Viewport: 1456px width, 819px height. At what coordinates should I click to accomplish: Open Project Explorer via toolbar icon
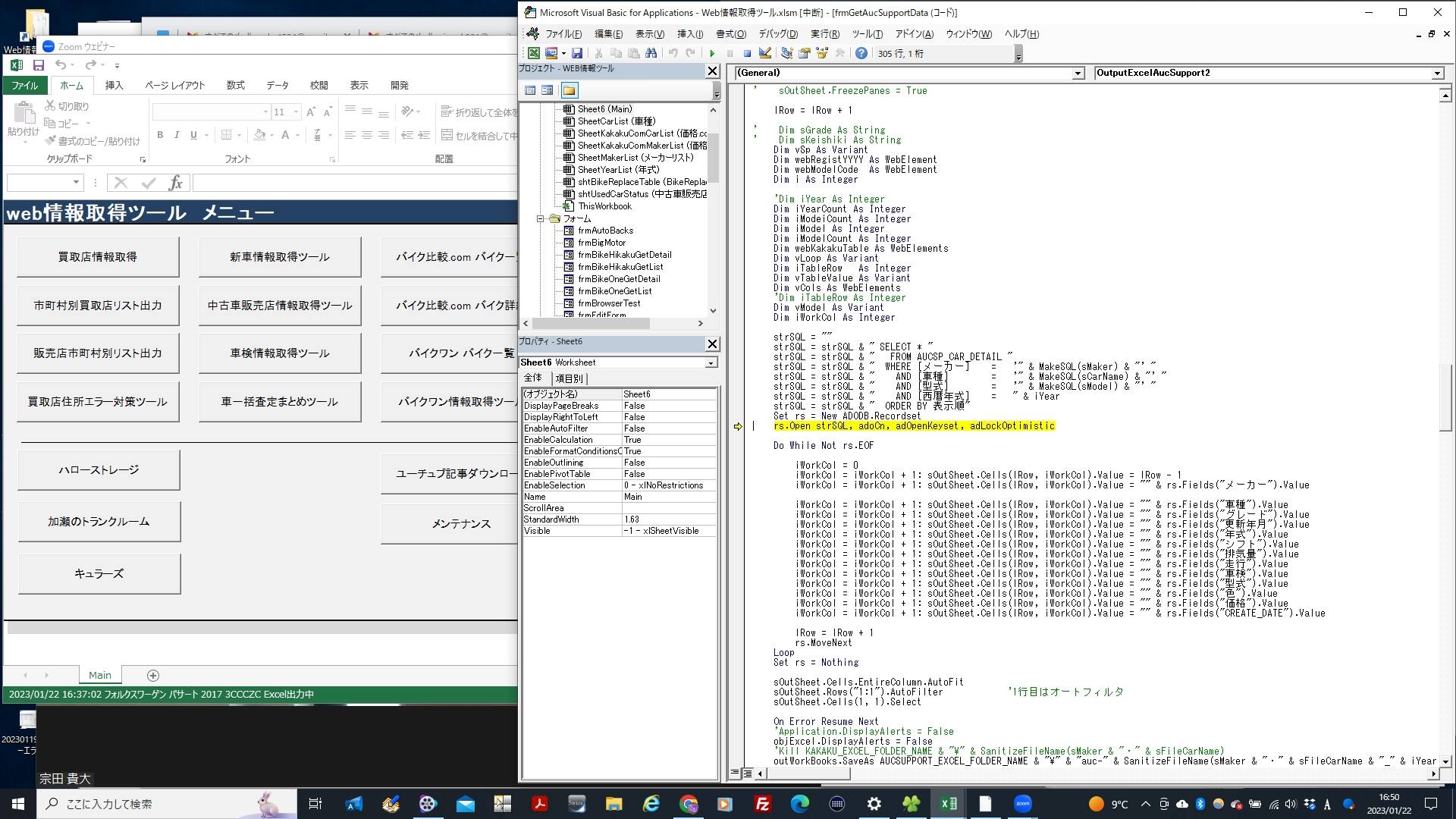pyautogui.click(x=786, y=53)
